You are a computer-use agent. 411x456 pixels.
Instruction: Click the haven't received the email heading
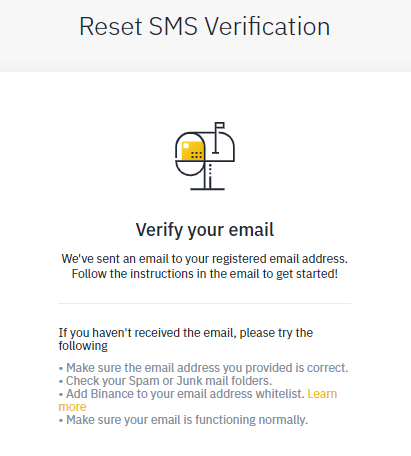pos(186,339)
